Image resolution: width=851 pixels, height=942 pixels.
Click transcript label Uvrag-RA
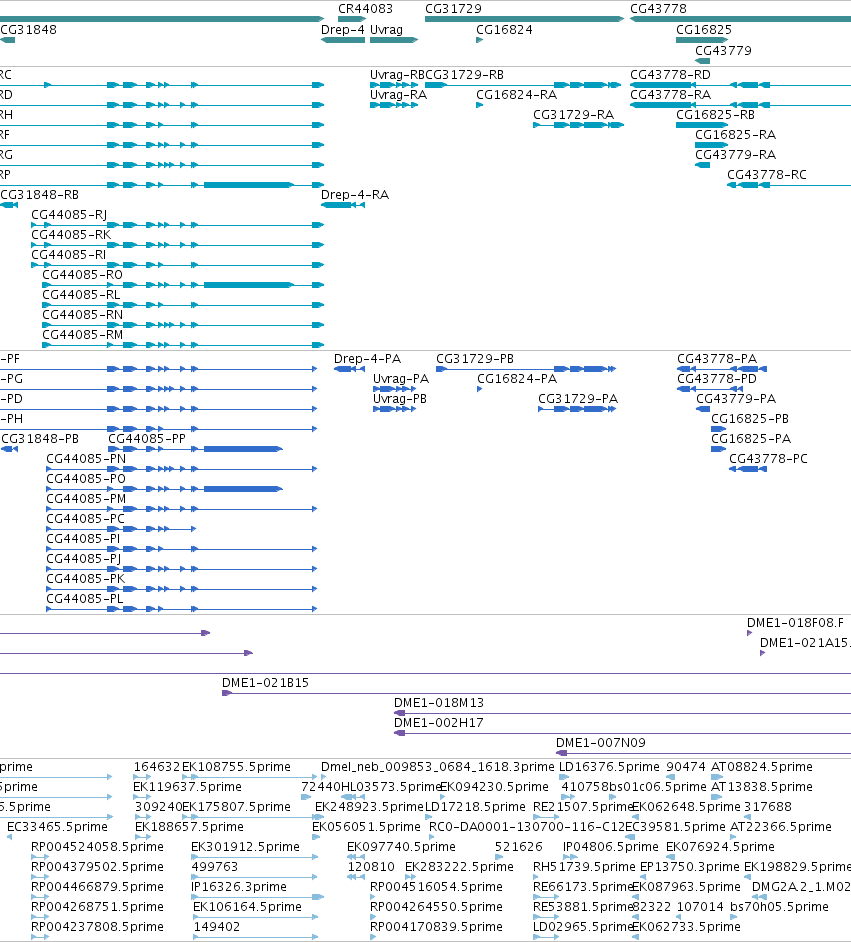[398, 95]
